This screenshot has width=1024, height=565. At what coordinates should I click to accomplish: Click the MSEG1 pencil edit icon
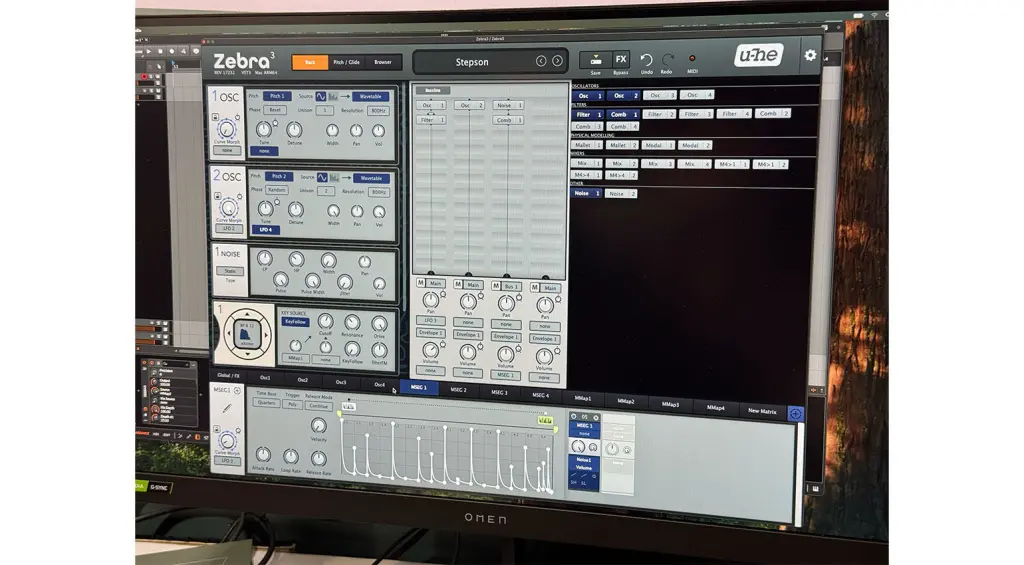tap(226, 410)
